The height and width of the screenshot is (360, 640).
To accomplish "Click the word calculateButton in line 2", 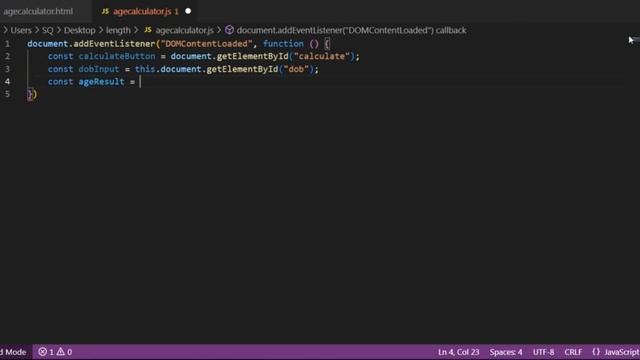I will point(117,56).
